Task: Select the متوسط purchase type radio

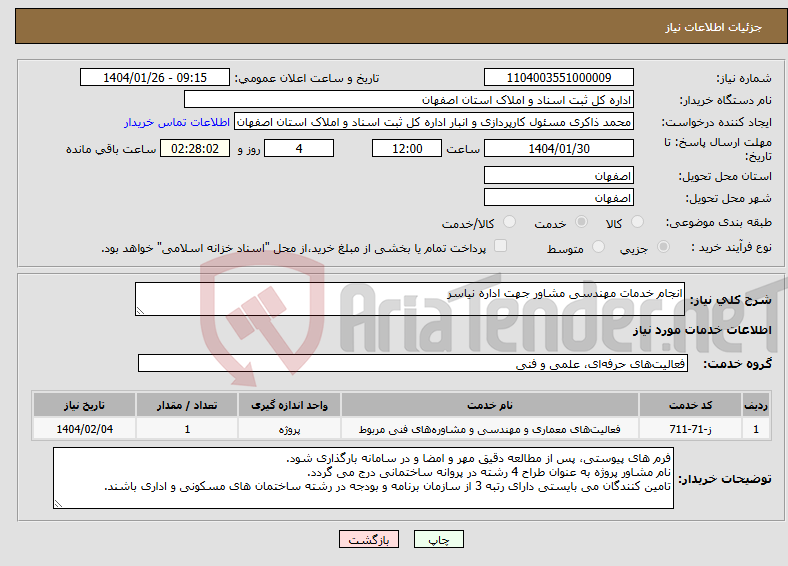Action: (x=598, y=247)
